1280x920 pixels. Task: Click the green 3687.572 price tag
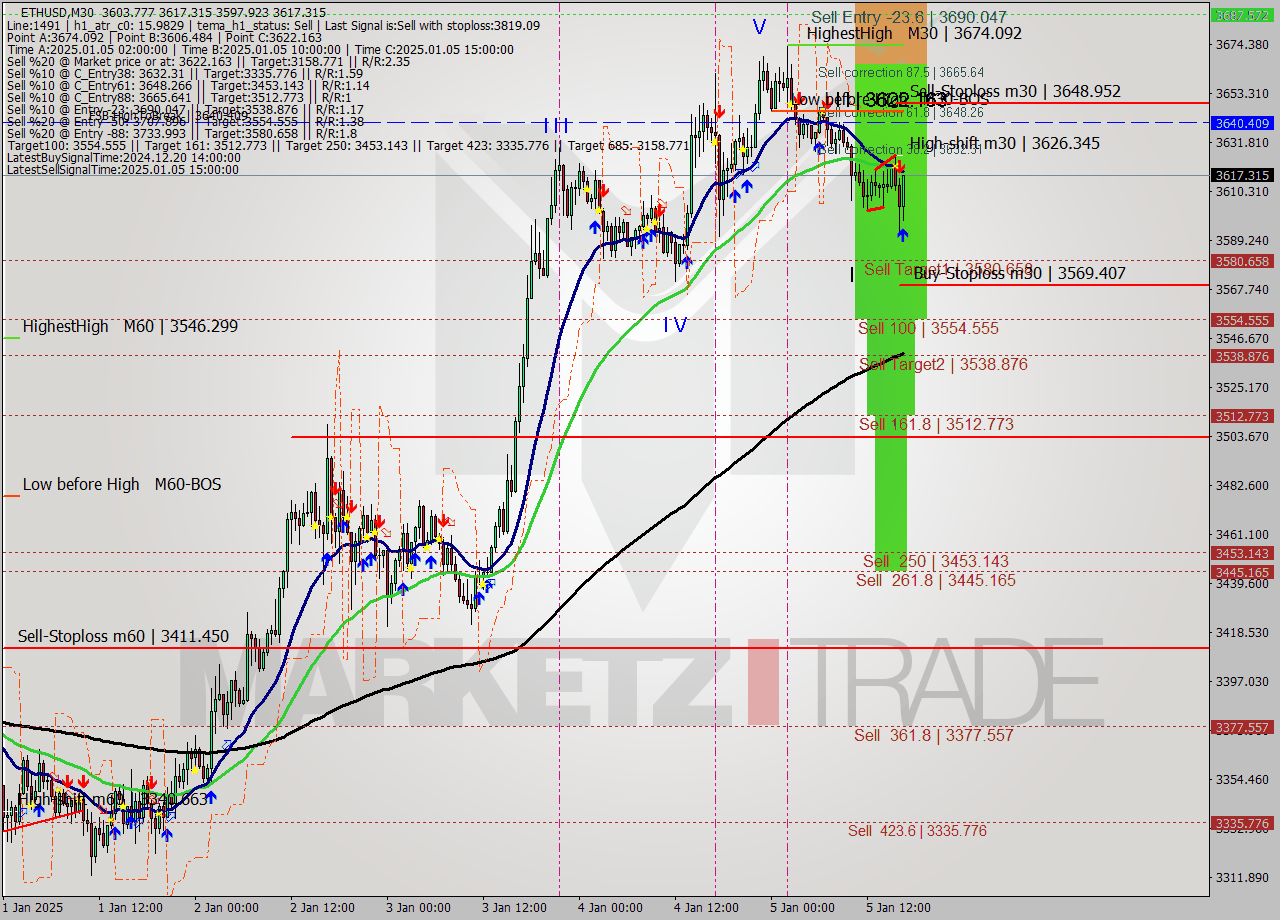tap(1242, 15)
